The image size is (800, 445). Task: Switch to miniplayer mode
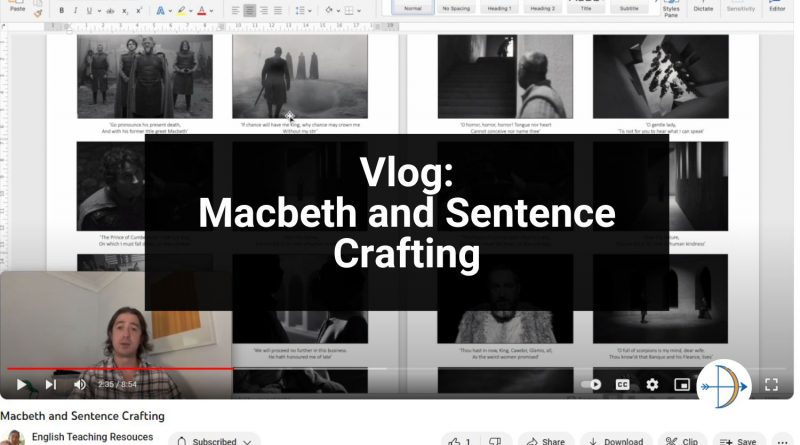pyautogui.click(x=682, y=384)
